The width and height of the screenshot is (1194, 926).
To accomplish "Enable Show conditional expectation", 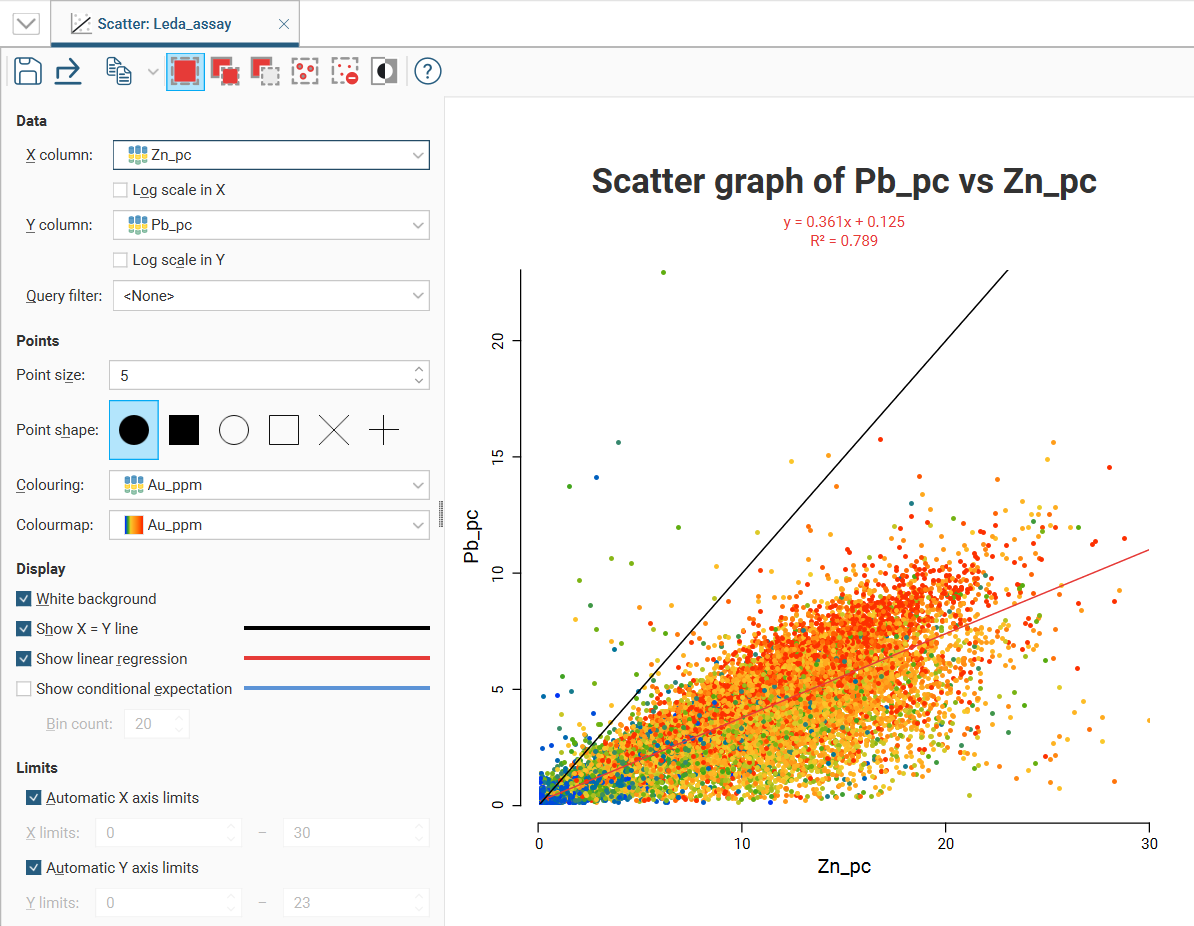I will tap(25, 689).
